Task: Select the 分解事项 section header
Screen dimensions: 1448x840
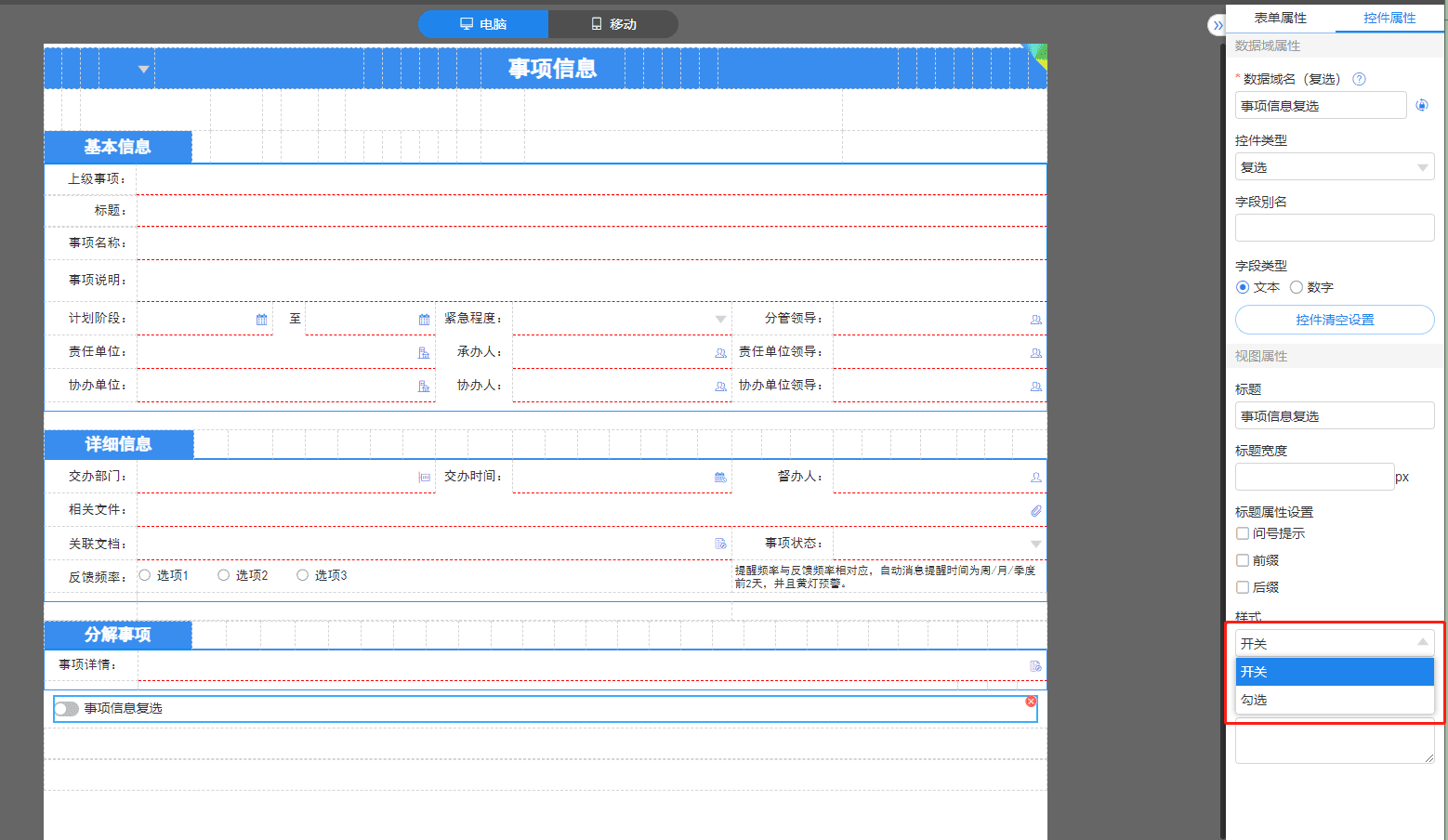Action: pyautogui.click(x=118, y=635)
